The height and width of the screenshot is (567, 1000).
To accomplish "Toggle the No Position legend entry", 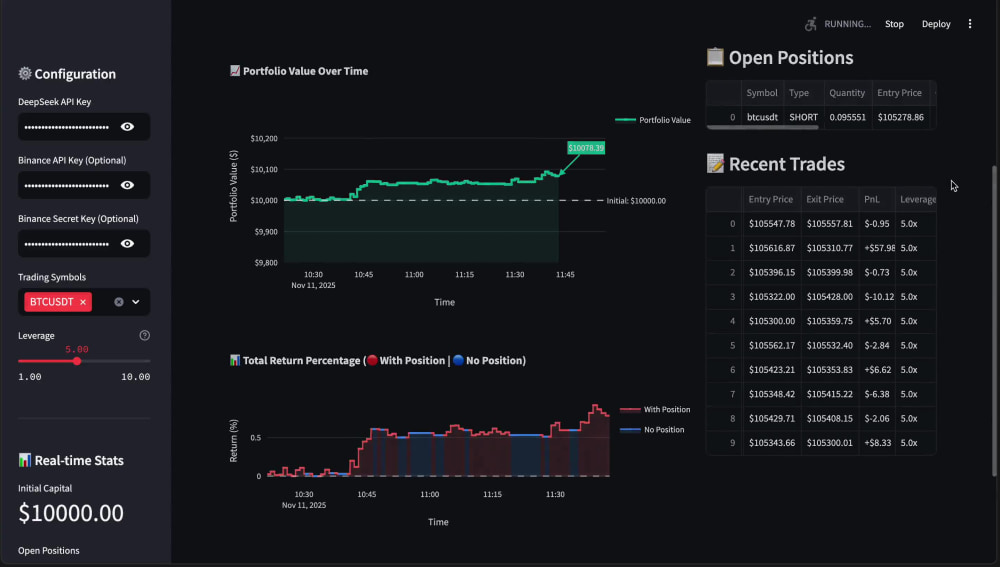I will [x=652, y=430].
